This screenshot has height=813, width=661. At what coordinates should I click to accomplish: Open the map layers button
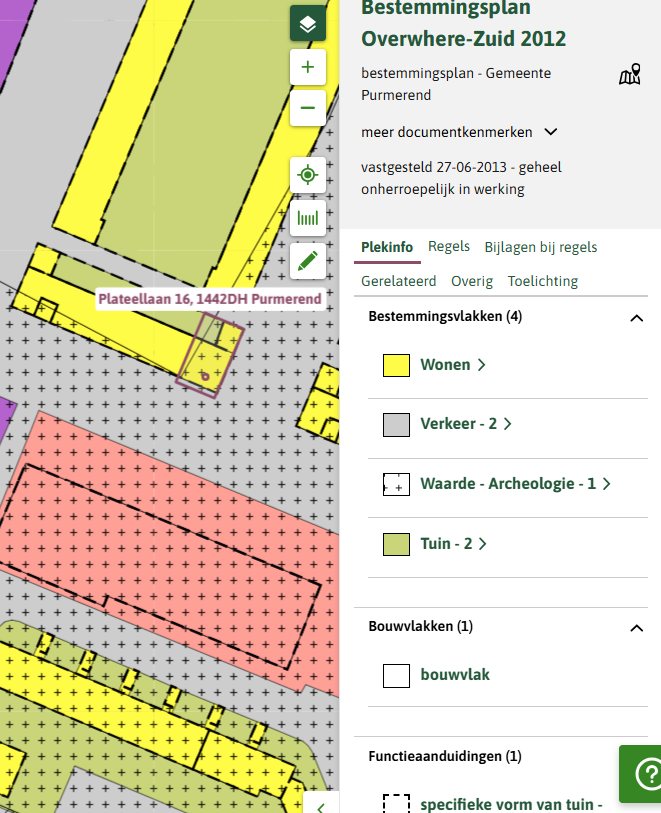tap(308, 23)
